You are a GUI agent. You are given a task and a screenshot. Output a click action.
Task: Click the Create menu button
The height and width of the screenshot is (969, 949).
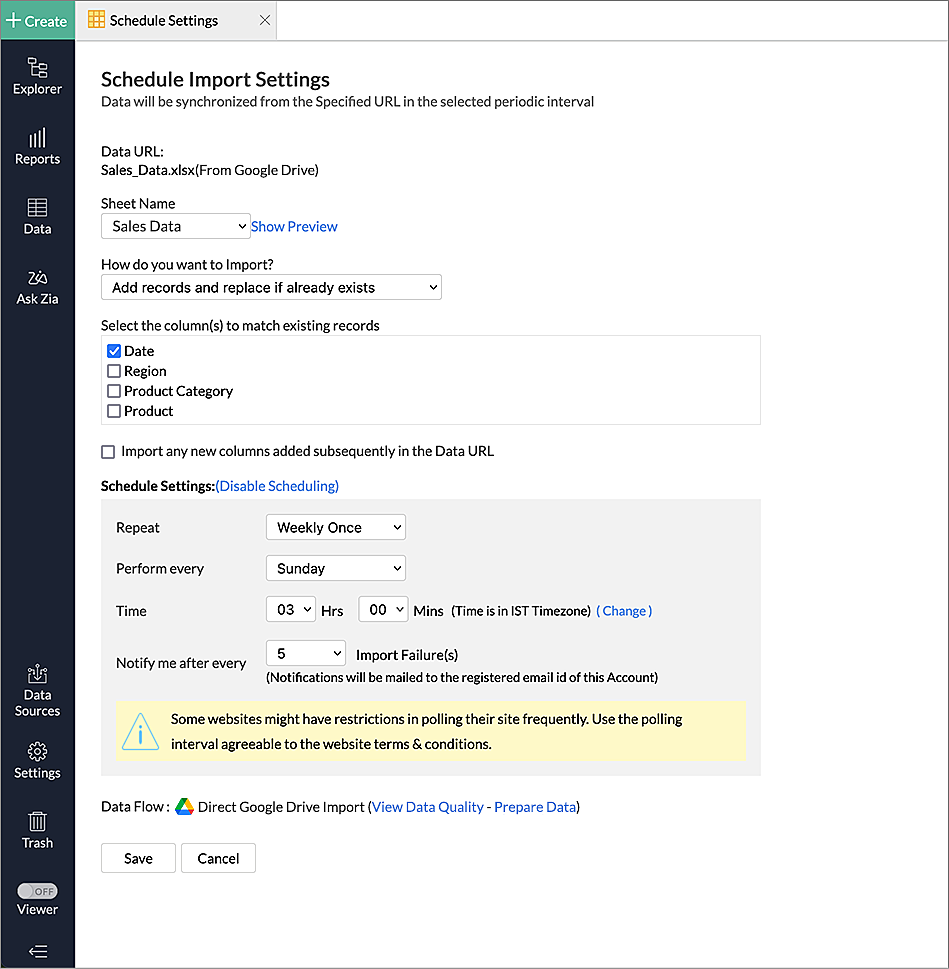coord(37,20)
